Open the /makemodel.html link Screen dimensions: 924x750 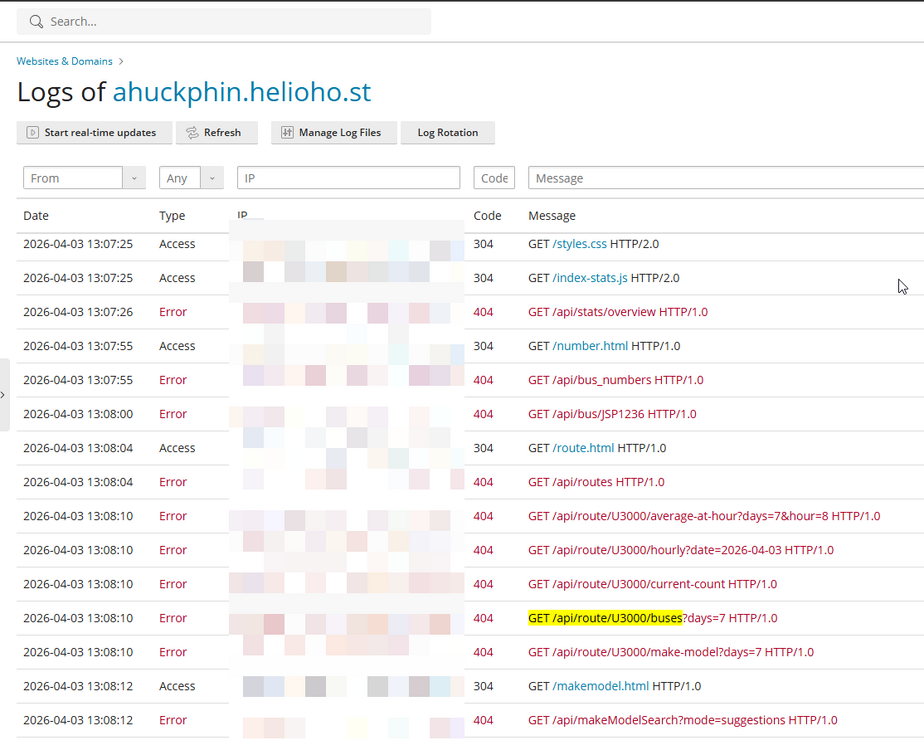pos(600,686)
